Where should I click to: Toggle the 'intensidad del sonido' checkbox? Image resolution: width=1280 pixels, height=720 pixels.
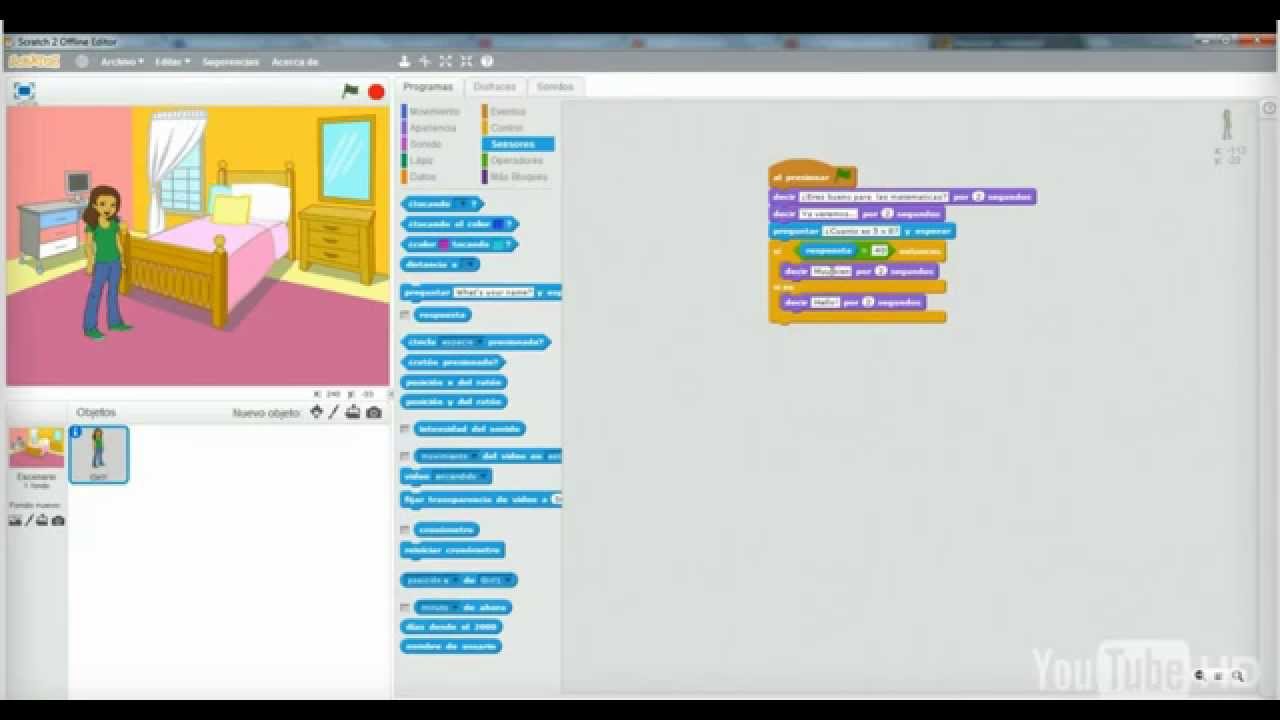pos(405,428)
